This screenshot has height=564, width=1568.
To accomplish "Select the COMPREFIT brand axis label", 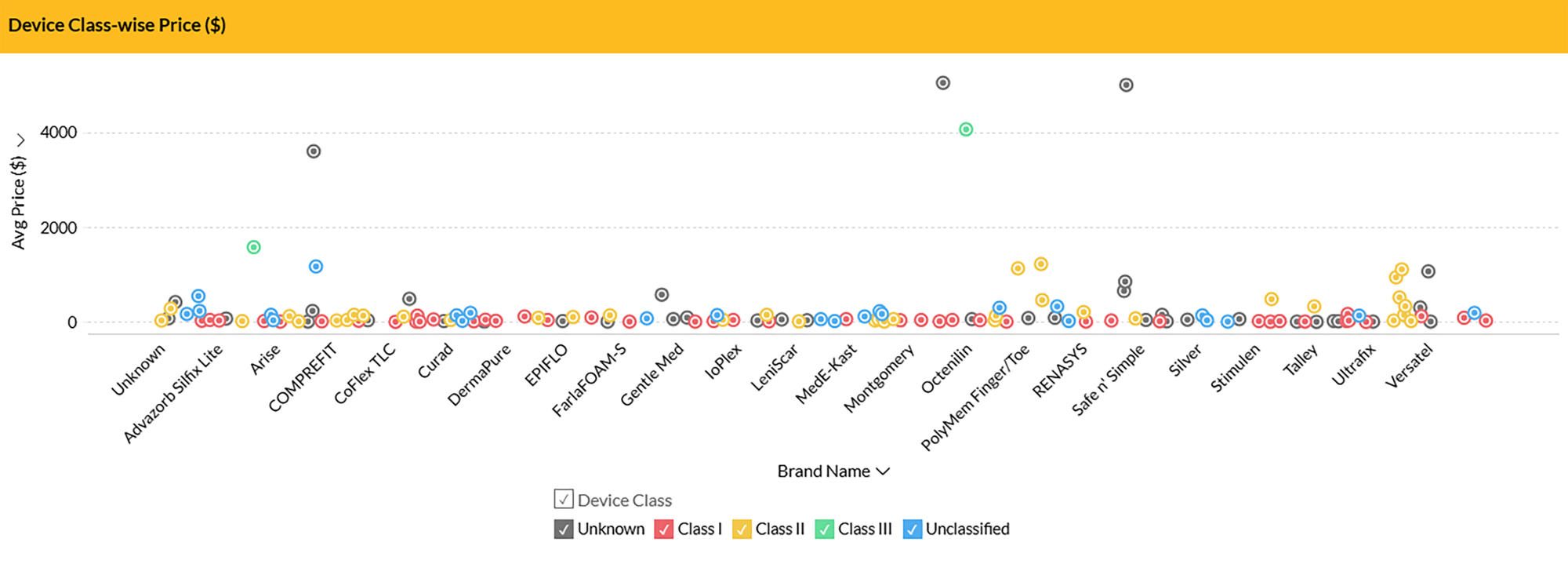I will 303,378.
